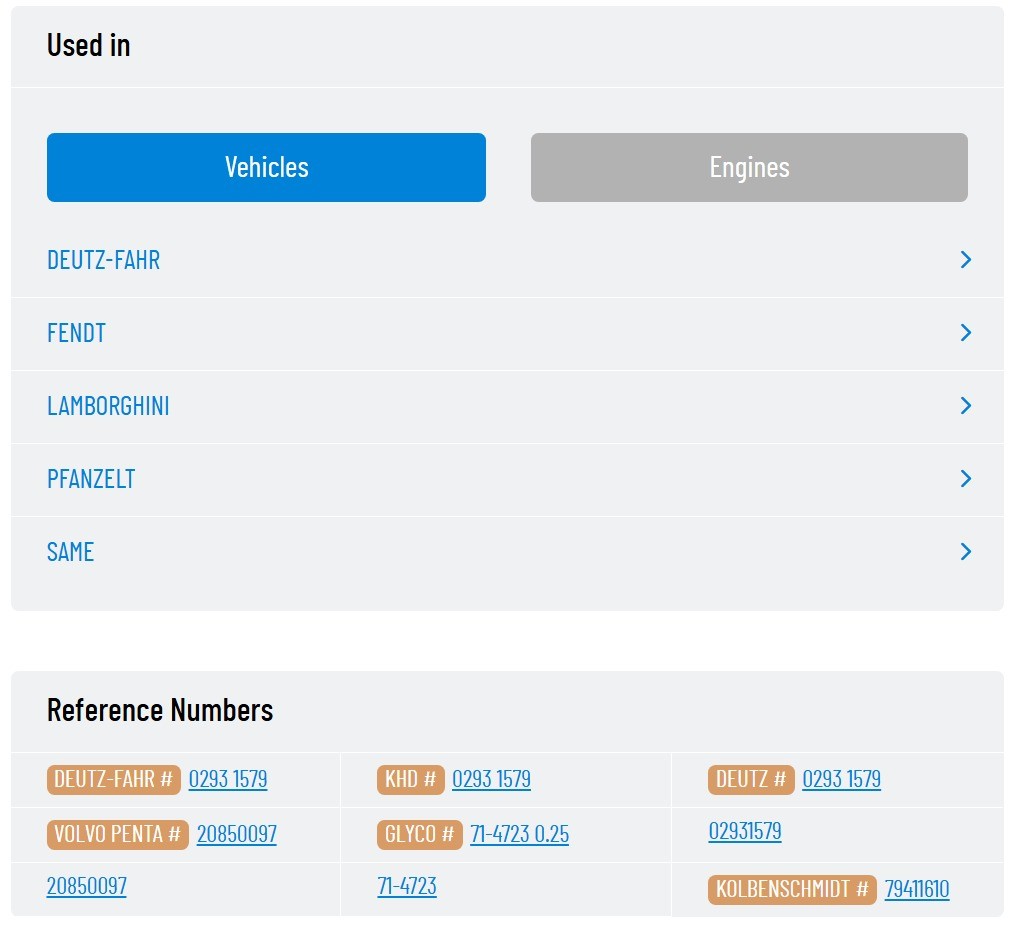Open the SAME vehicle brand
Viewport: 1017px width, 942px height.
[x=70, y=552]
